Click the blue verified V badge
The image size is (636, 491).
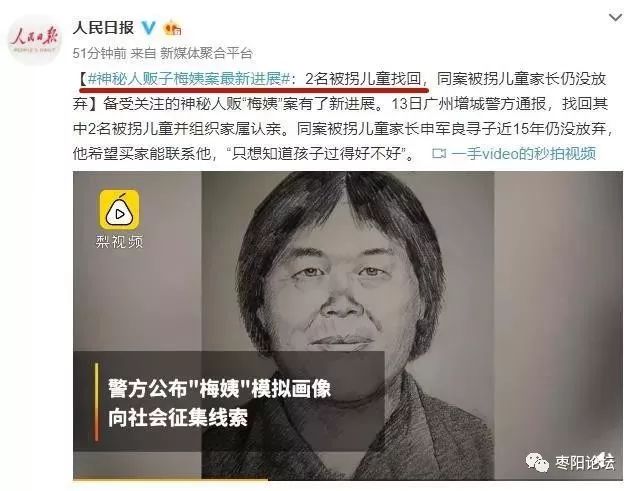148,28
